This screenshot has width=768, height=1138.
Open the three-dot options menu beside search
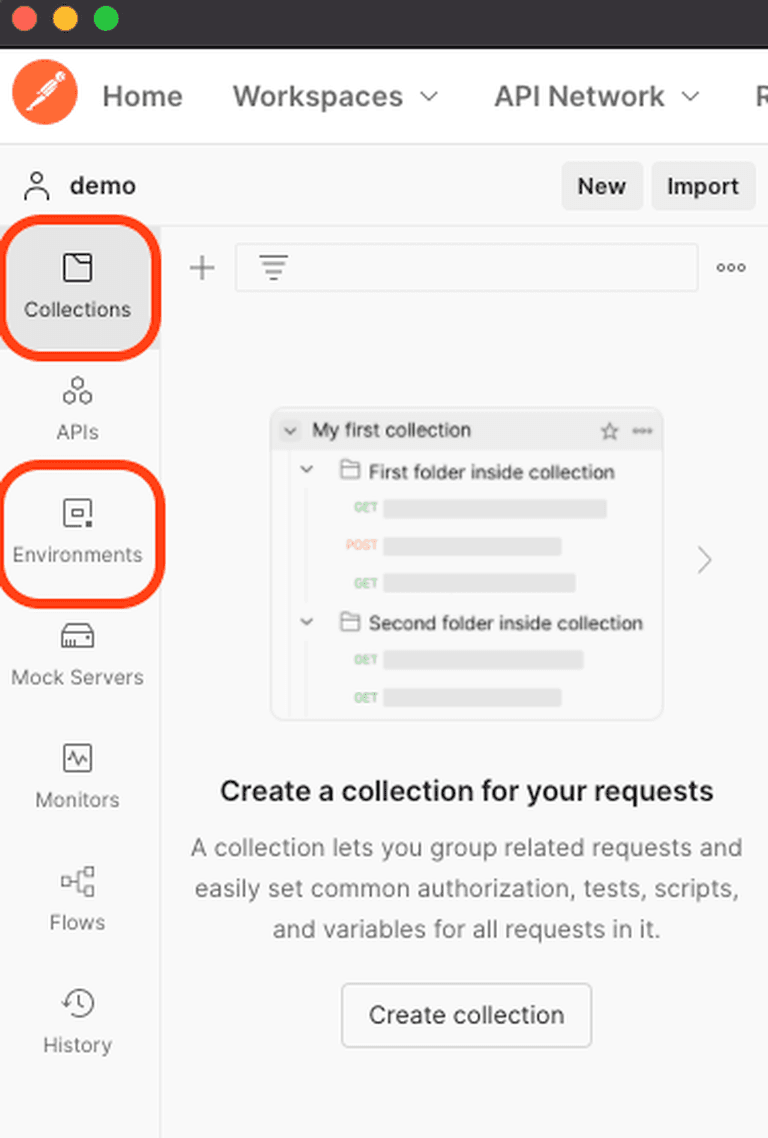click(x=731, y=268)
